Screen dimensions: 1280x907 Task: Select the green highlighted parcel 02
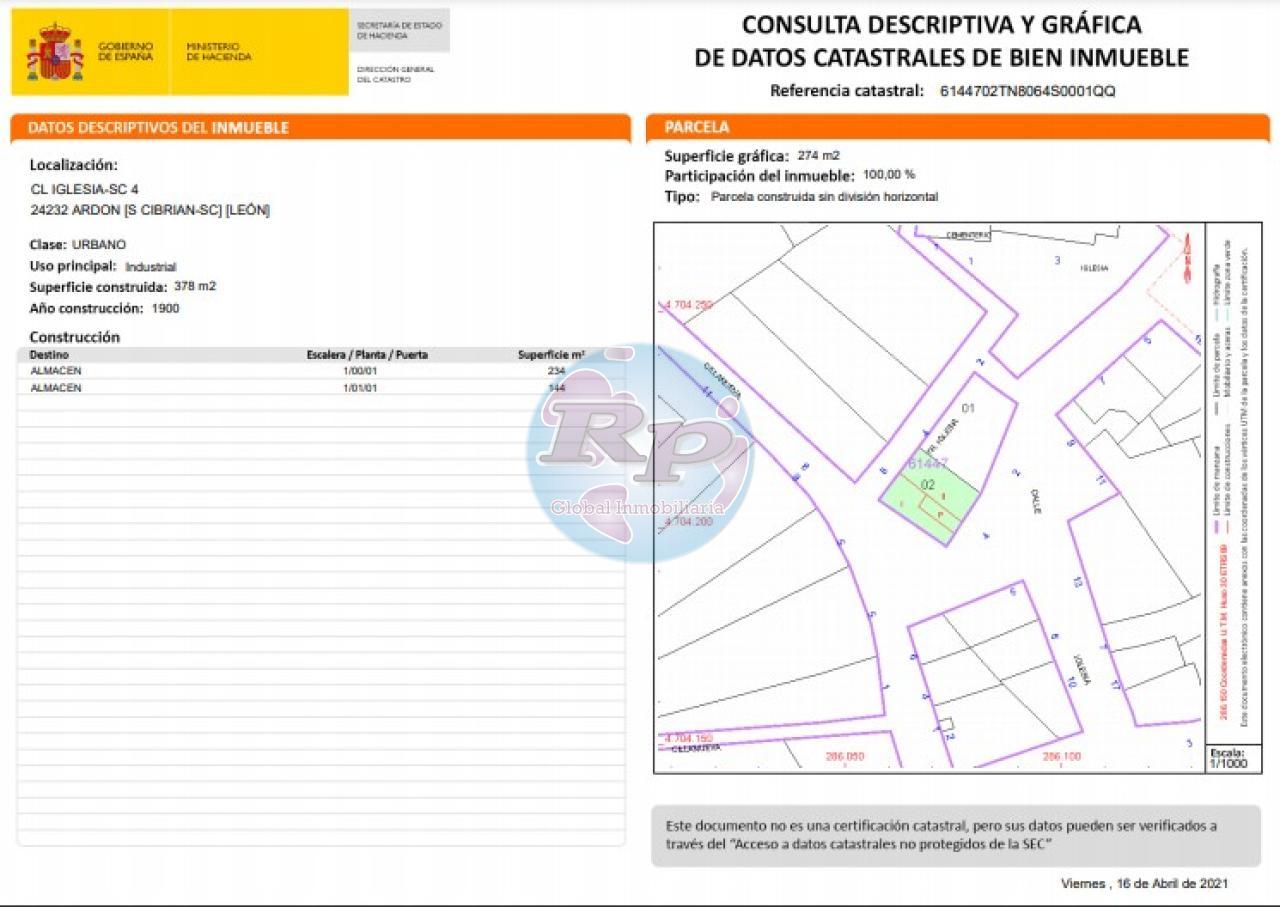pyautogui.click(x=928, y=497)
